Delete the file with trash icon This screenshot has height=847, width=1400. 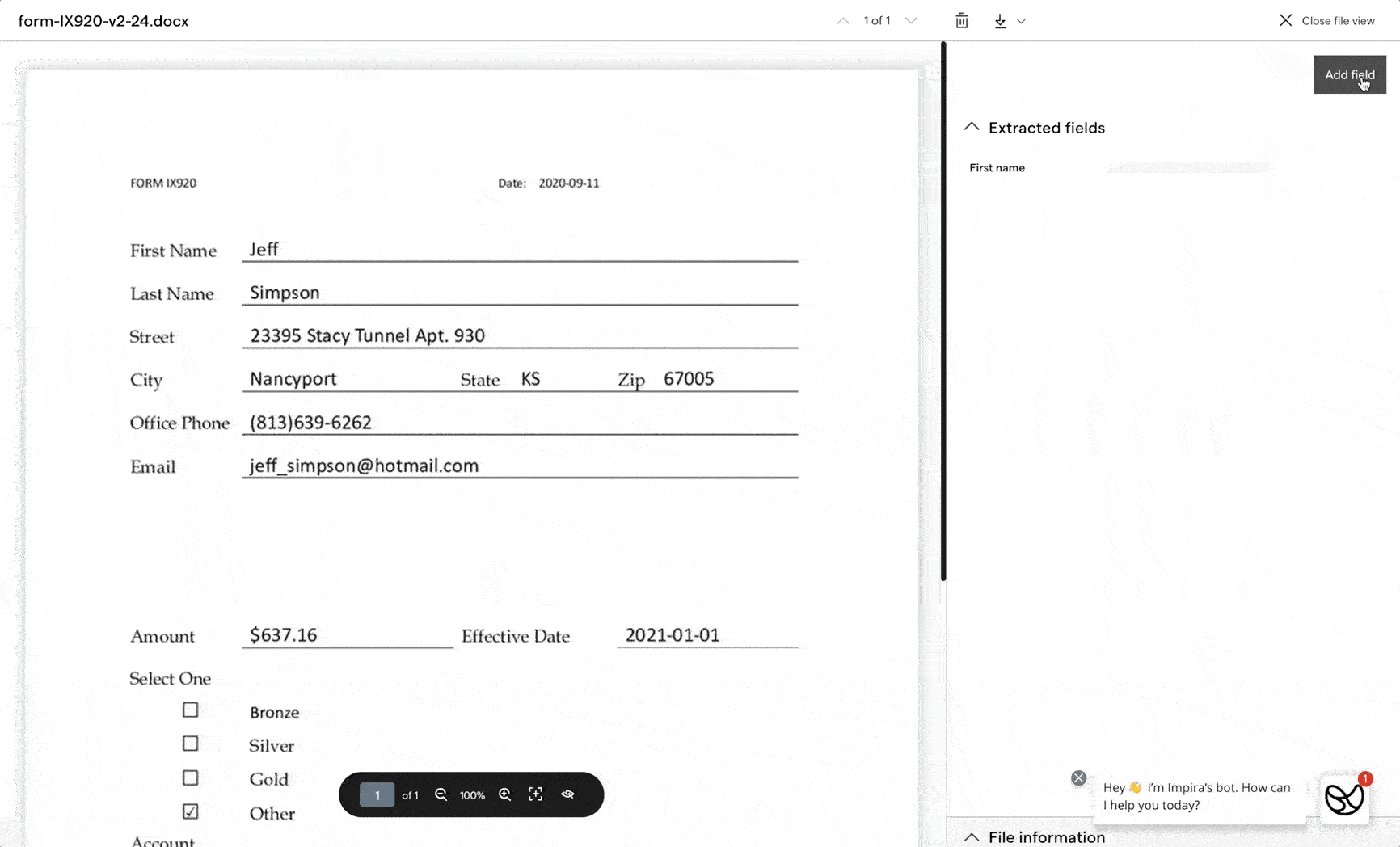click(962, 20)
